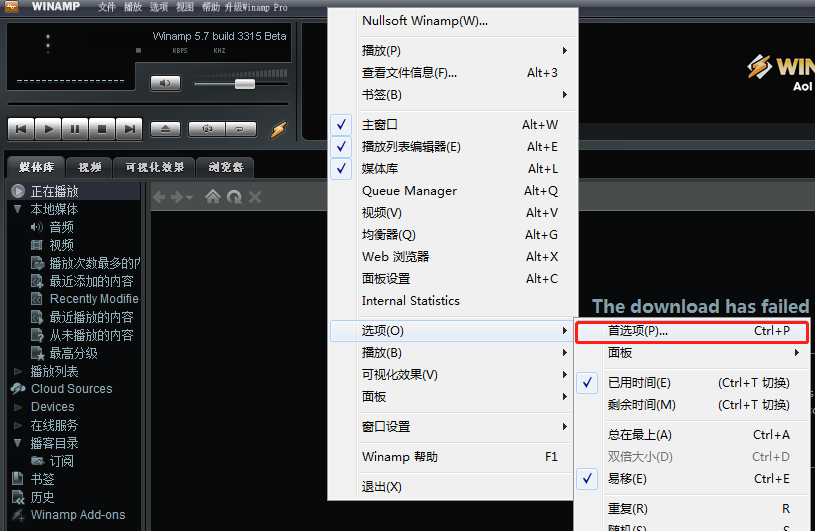Viewport: 815px width, 531px height.
Task: Select 书签 in the library tree
Action: click(x=42, y=479)
